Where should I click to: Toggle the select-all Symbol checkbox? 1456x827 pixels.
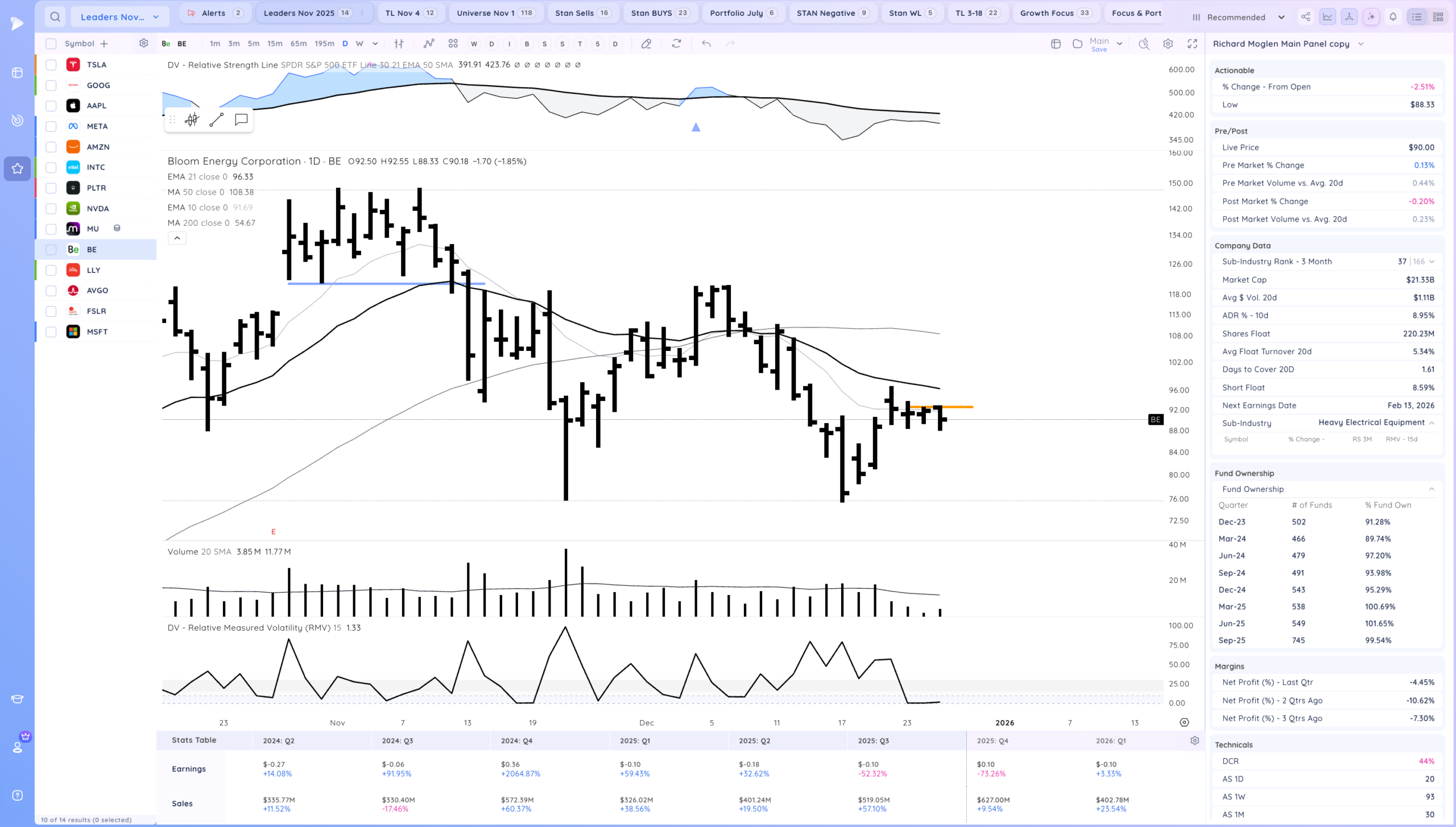[x=51, y=44]
